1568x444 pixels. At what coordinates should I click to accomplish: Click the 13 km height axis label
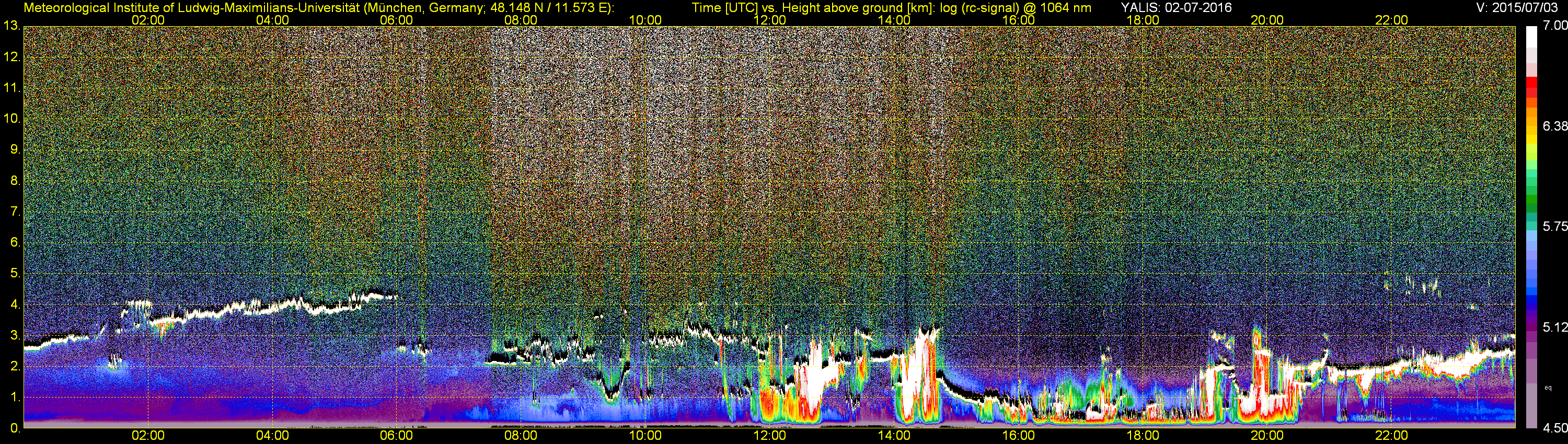11,26
